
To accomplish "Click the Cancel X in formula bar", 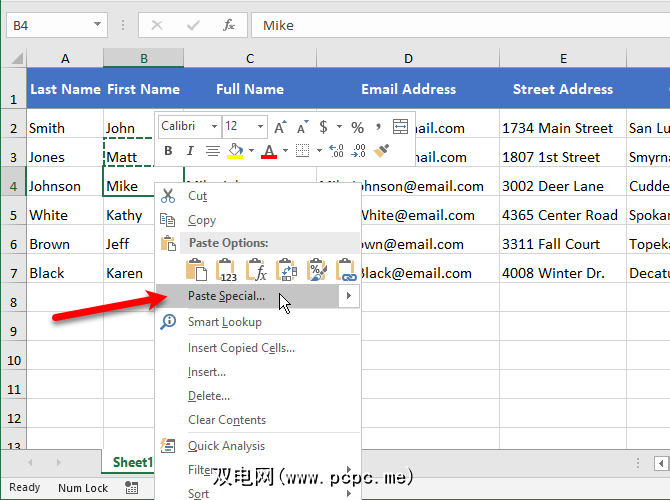I will tap(157, 25).
